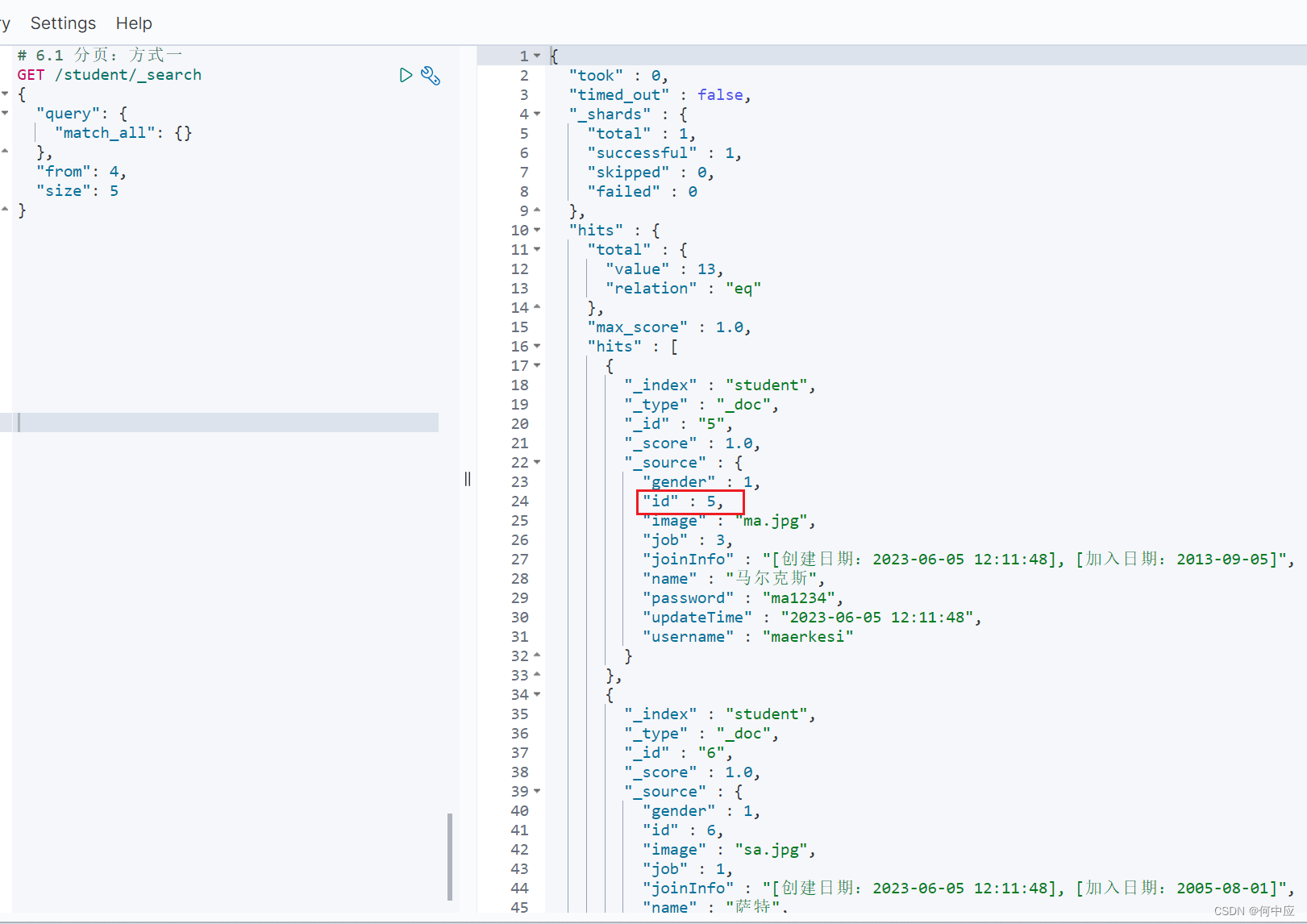Click the "relation" : "eq" line
Image resolution: width=1307 pixels, height=924 pixels.
[684, 288]
